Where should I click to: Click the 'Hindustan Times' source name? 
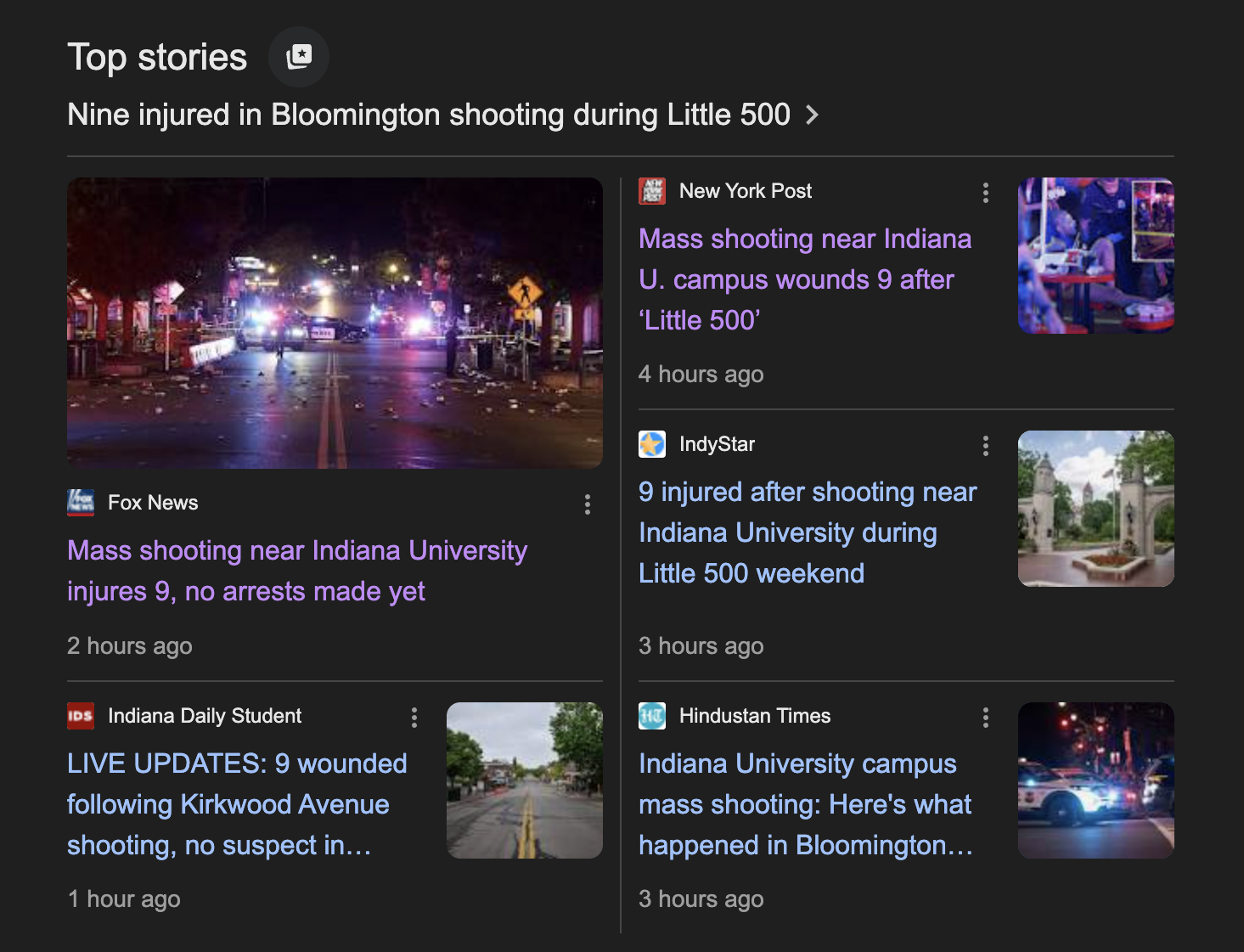755,716
